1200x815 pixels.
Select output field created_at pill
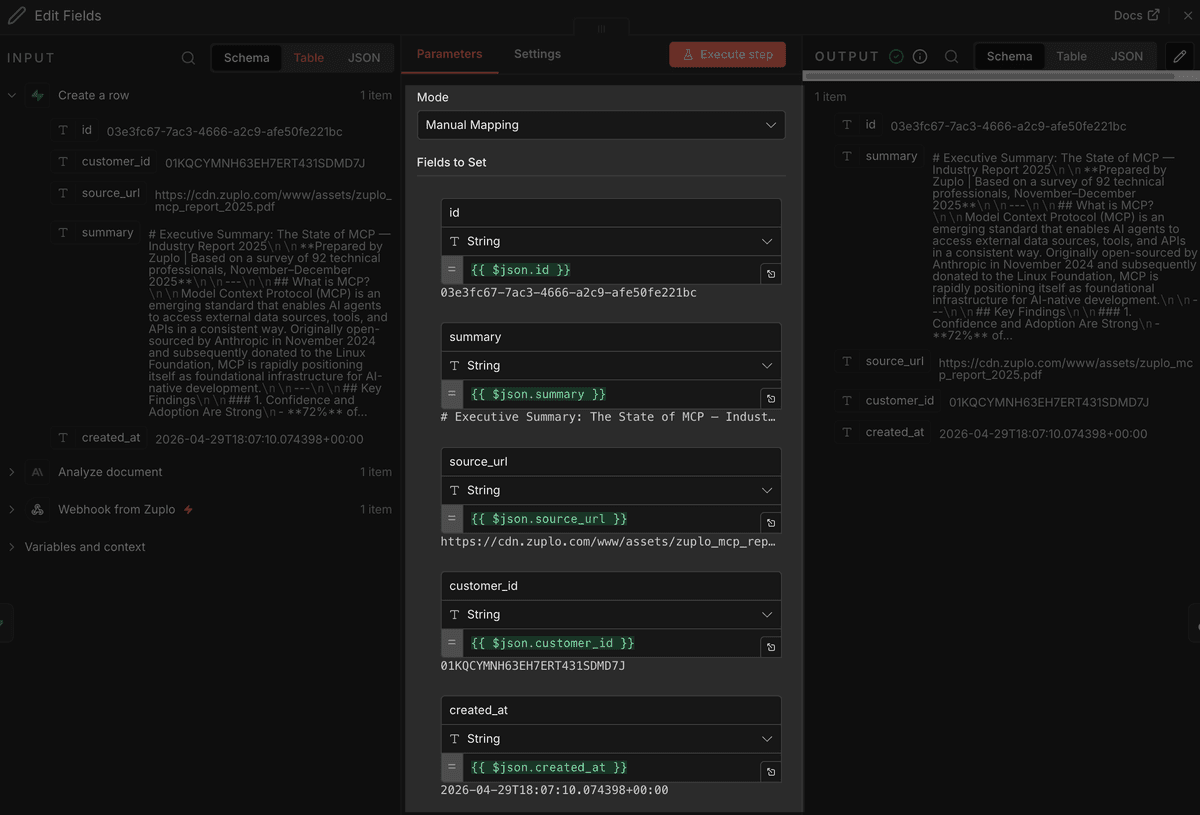884,433
